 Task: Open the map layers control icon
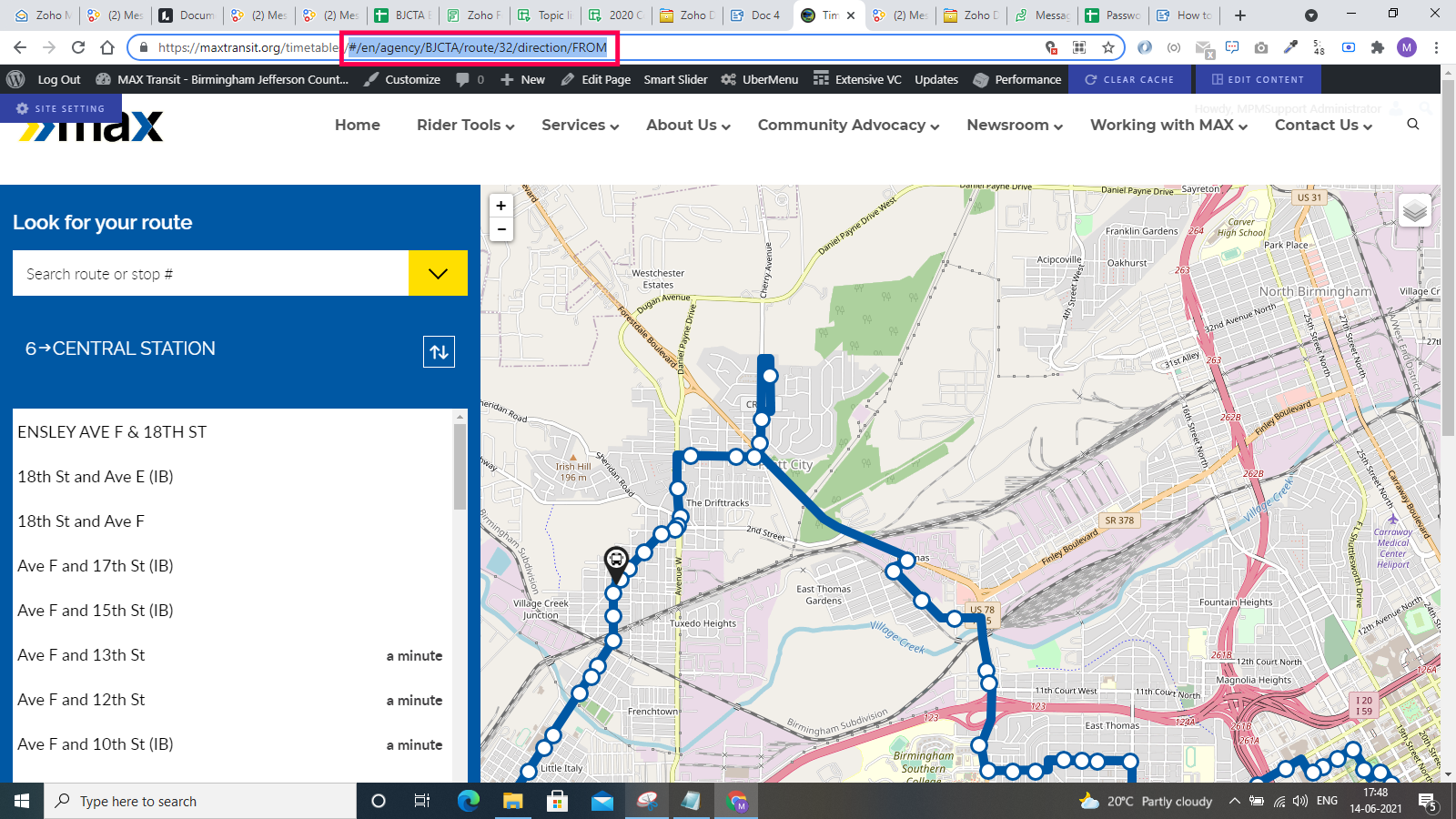pyautogui.click(x=1415, y=211)
